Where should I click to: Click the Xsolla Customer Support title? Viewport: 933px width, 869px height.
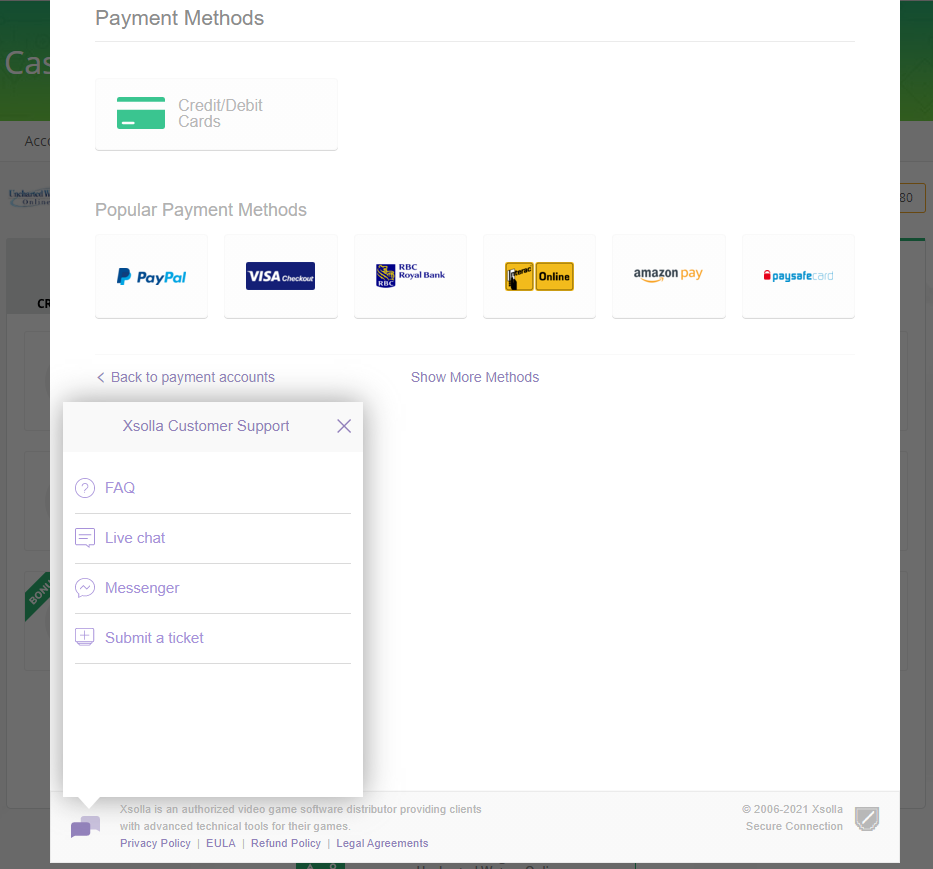click(206, 426)
